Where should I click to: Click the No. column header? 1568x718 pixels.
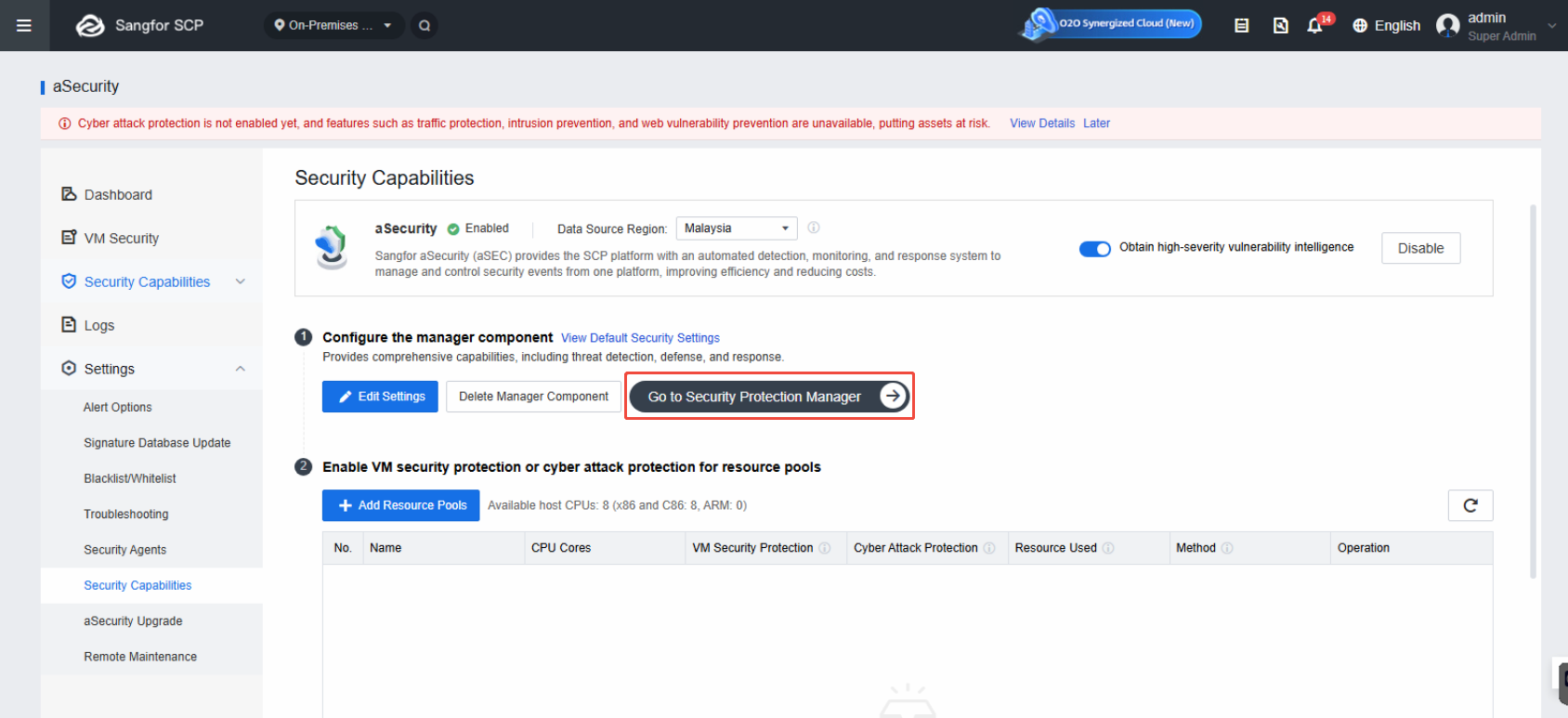(x=343, y=548)
